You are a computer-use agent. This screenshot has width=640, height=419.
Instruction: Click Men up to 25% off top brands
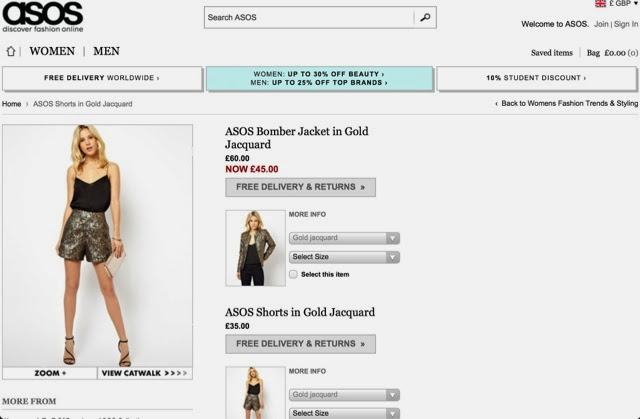point(319,82)
